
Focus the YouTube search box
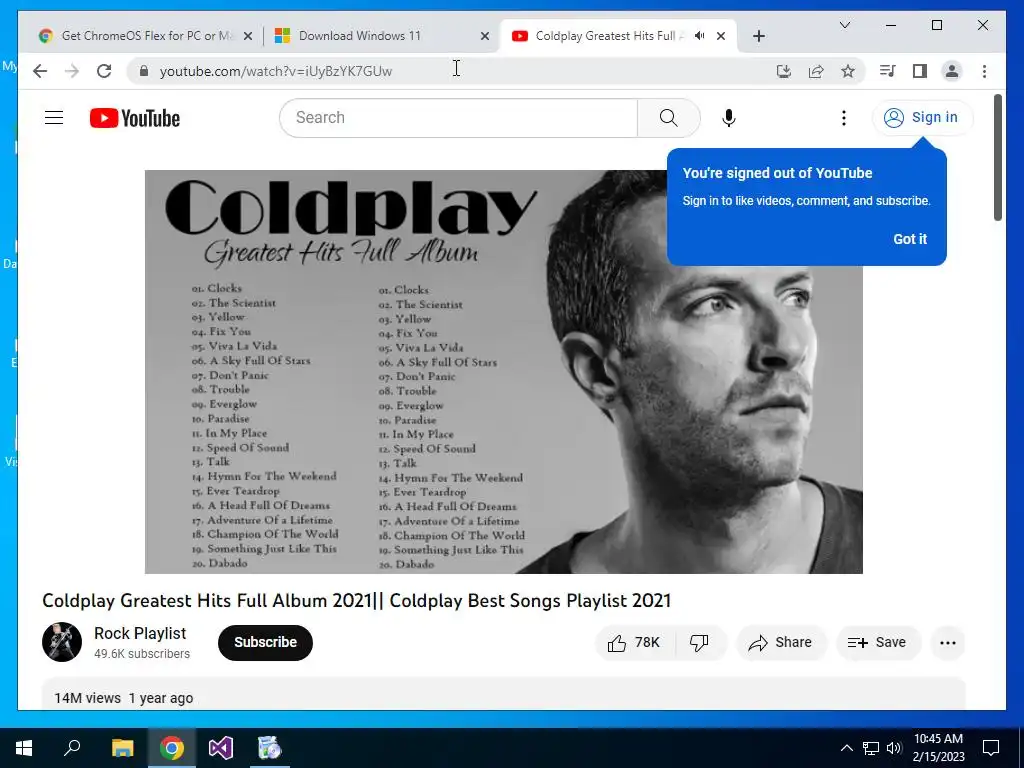pyautogui.click(x=458, y=118)
